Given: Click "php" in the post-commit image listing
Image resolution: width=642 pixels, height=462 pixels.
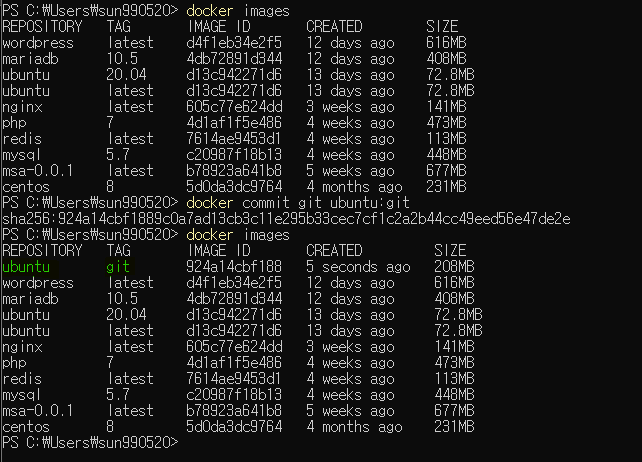Looking at the screenshot, I should (14, 363).
